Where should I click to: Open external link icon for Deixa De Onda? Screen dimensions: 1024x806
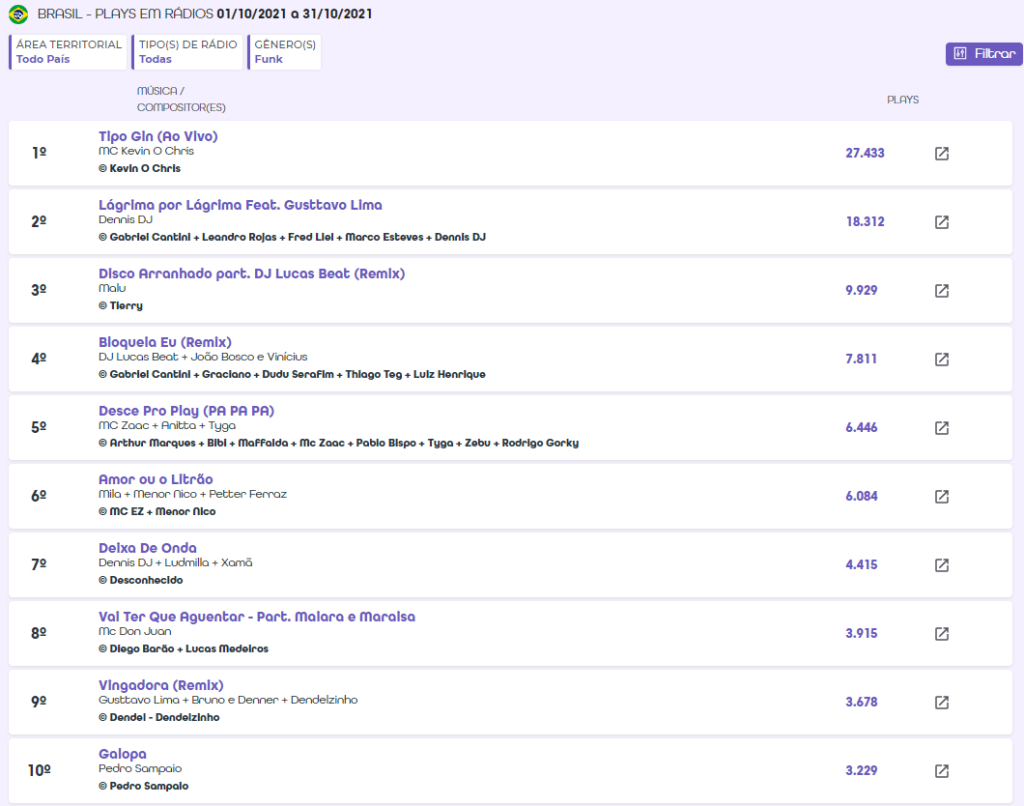pyautogui.click(x=941, y=565)
